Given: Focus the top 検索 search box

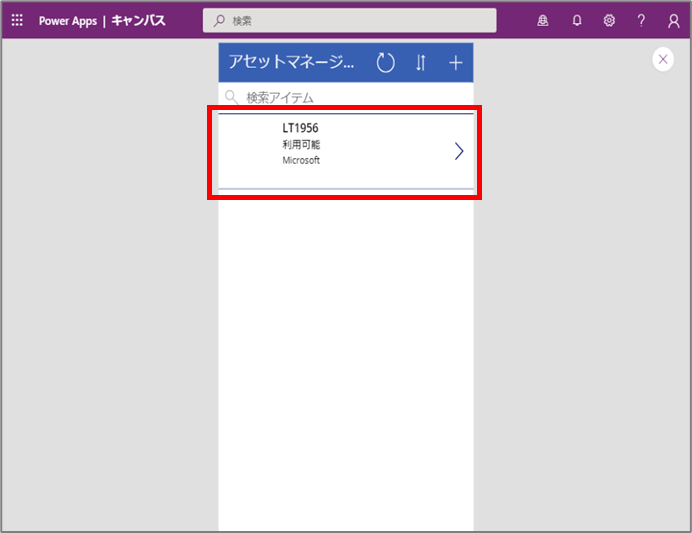Looking at the screenshot, I should (x=350, y=20).
